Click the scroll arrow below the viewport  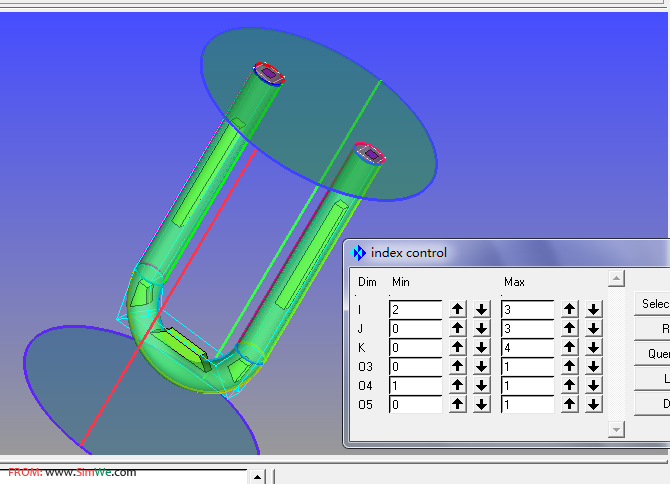point(256,477)
